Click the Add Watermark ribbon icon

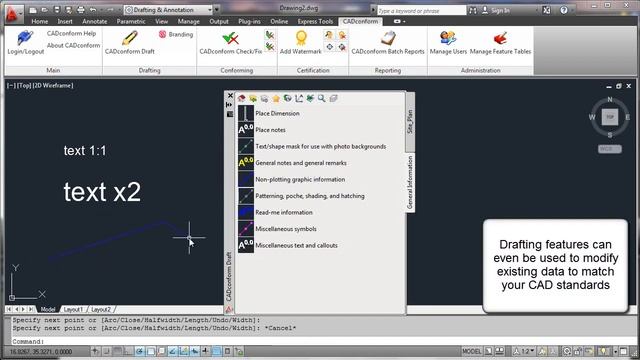[301, 38]
